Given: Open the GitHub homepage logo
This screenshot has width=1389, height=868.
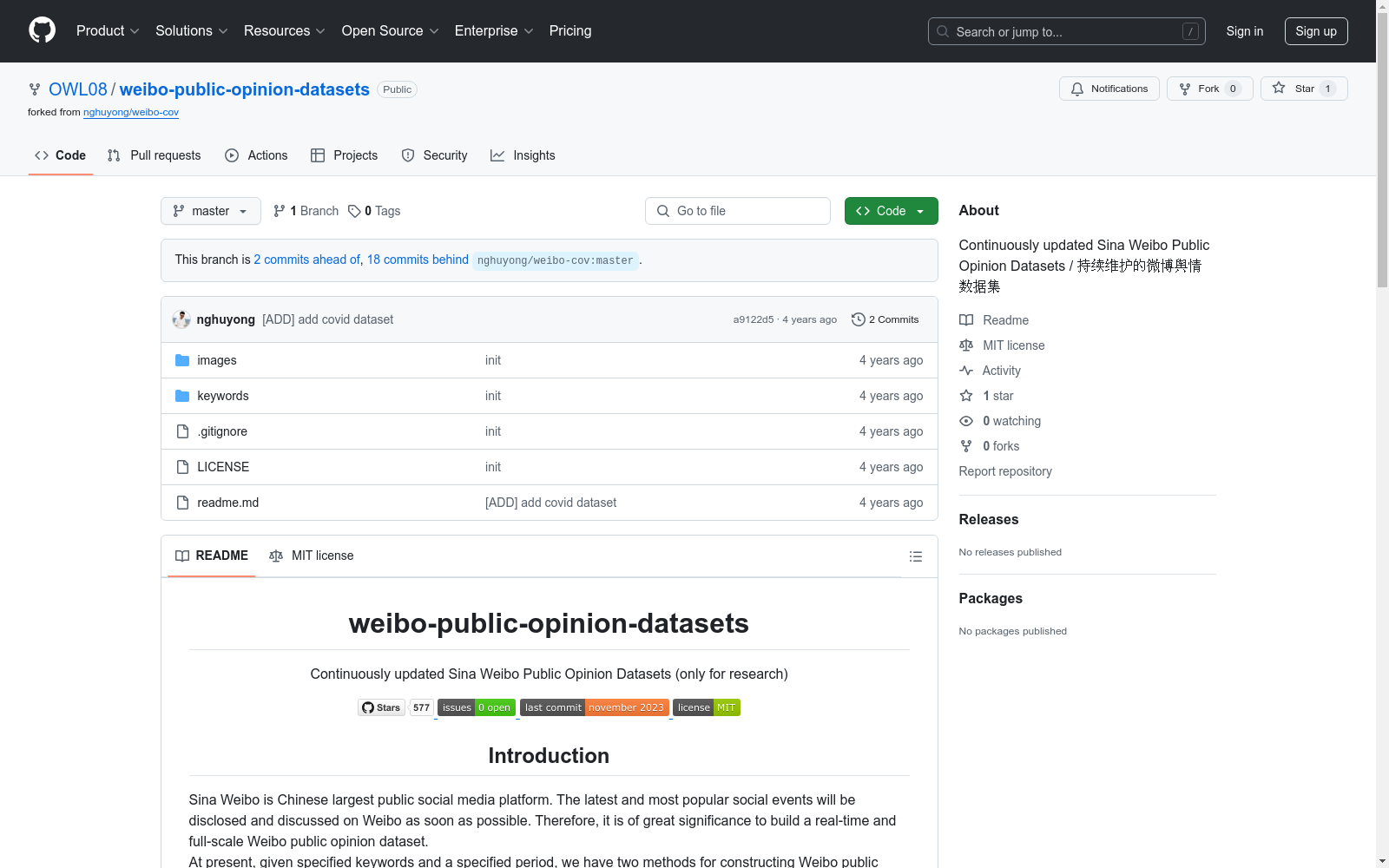Looking at the screenshot, I should [x=42, y=30].
